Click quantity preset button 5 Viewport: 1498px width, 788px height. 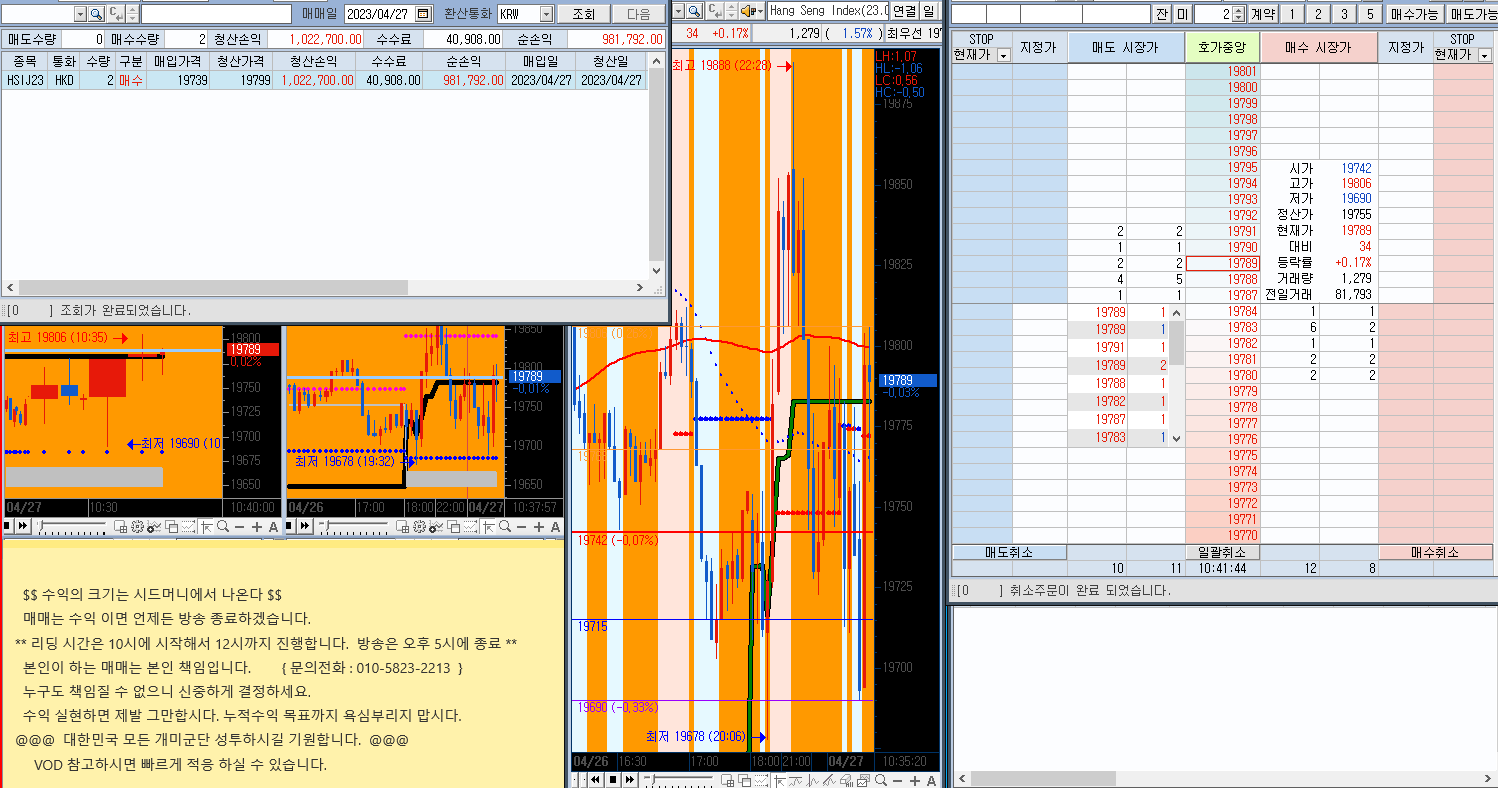[1369, 14]
